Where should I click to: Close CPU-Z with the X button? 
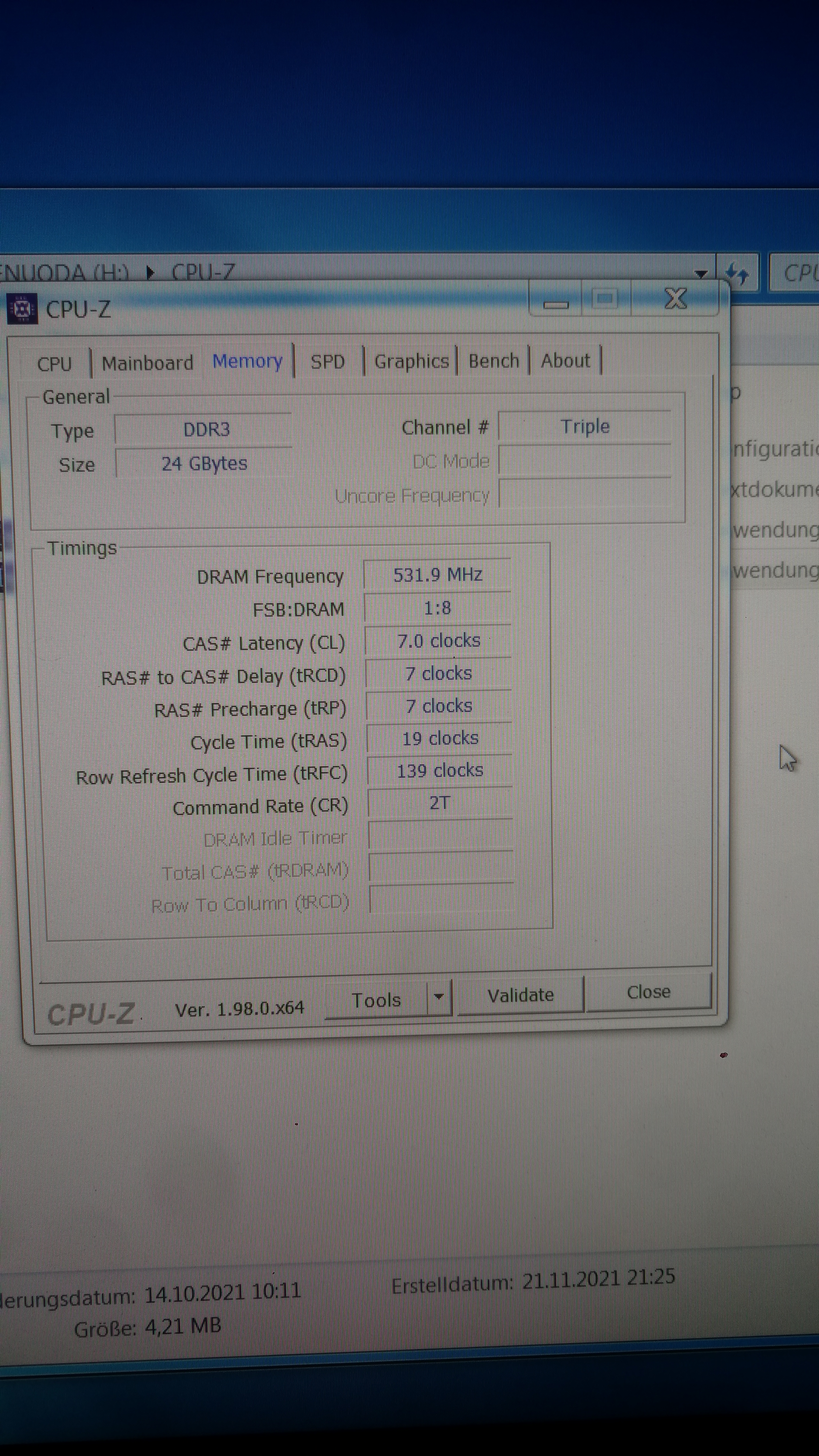tap(675, 298)
